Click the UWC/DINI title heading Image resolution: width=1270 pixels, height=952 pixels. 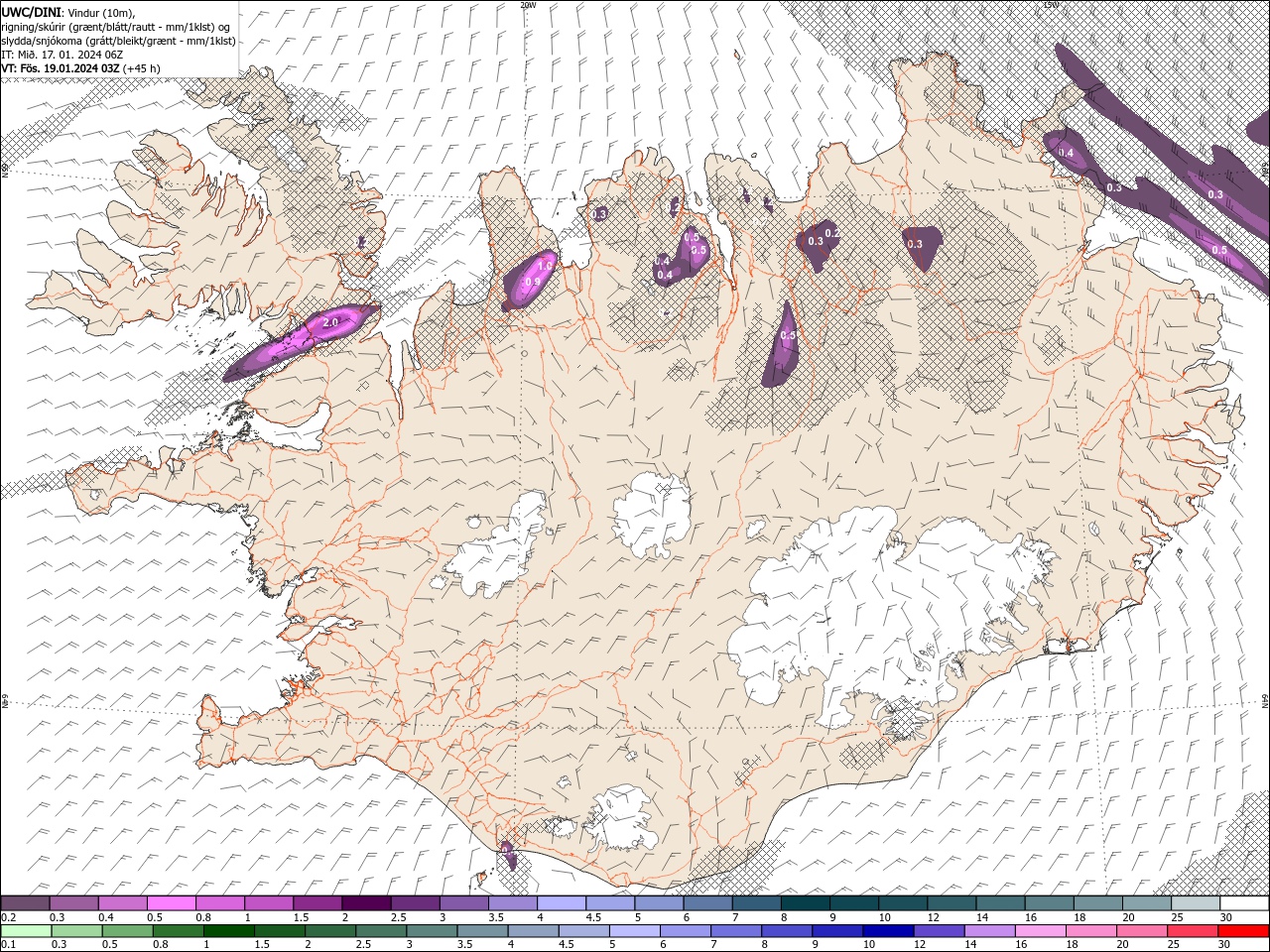tap(32, 12)
